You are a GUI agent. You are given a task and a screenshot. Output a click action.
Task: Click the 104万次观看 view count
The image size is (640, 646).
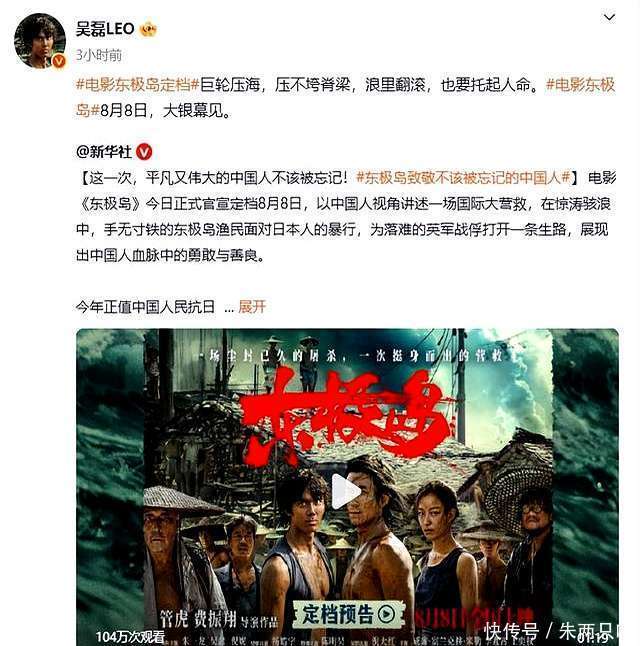(130, 637)
